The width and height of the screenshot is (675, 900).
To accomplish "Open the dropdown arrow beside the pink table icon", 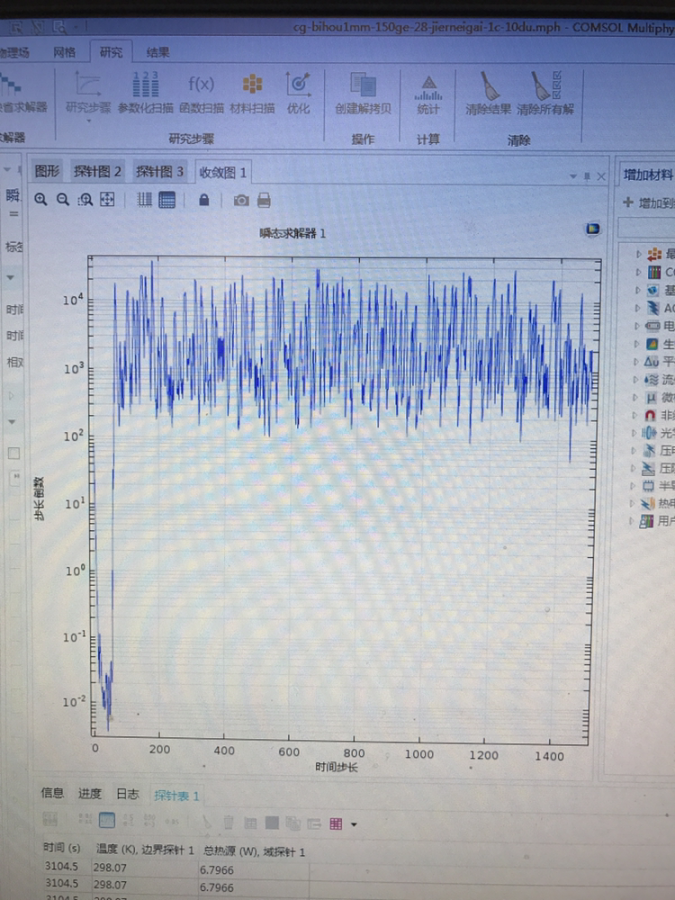I will [354, 824].
